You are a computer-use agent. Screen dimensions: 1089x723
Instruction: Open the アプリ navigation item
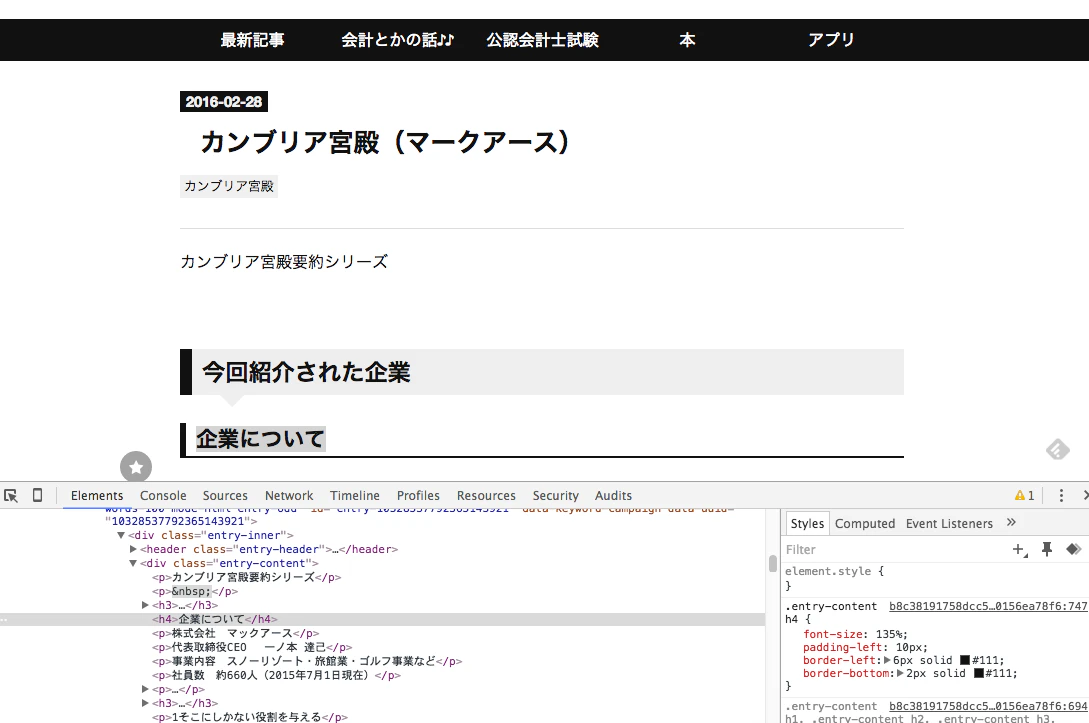click(x=831, y=40)
